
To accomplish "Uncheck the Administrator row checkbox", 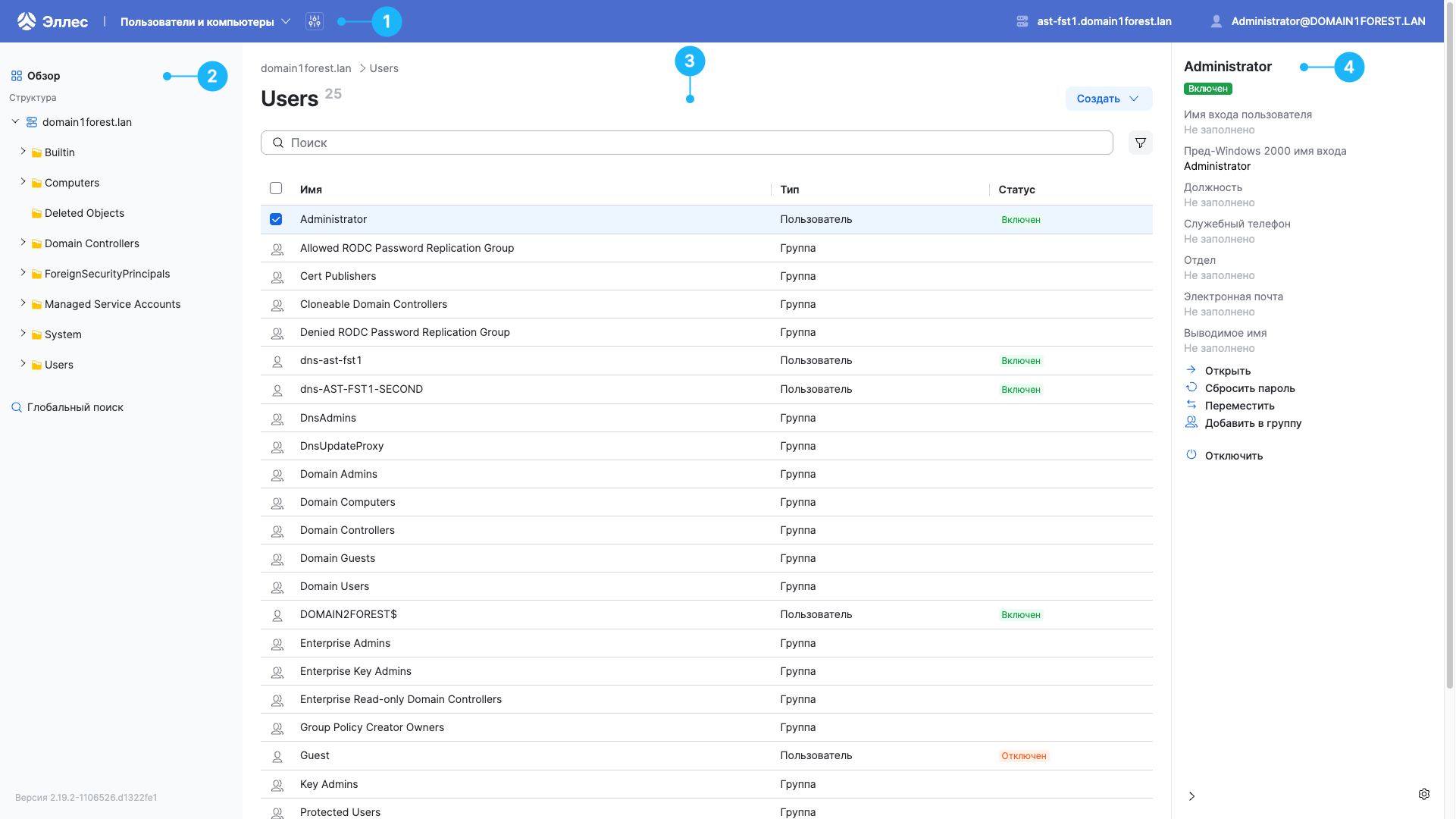I will (276, 219).
